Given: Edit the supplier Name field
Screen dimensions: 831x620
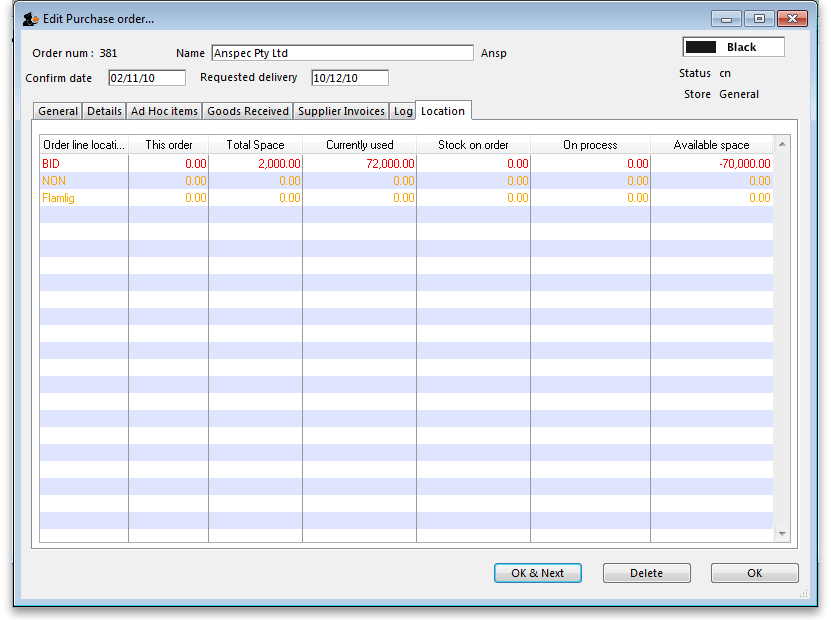Looking at the screenshot, I should 341,53.
